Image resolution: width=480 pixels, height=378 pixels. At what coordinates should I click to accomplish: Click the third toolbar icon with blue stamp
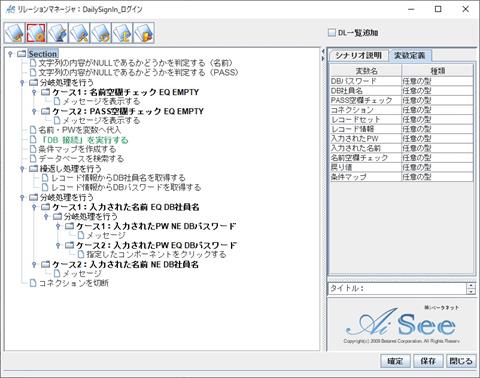pos(58,33)
